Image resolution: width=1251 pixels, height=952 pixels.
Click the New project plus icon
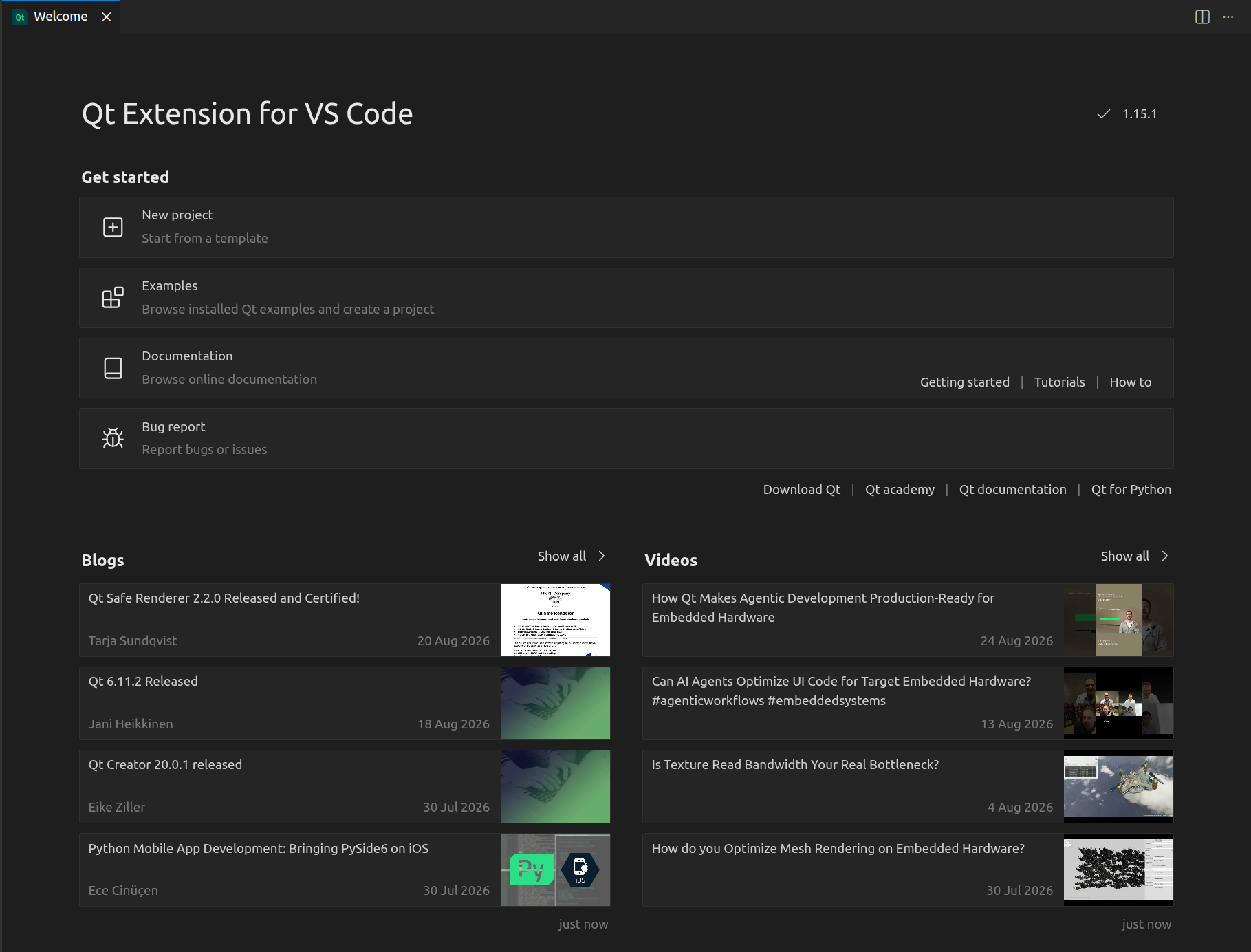113,227
